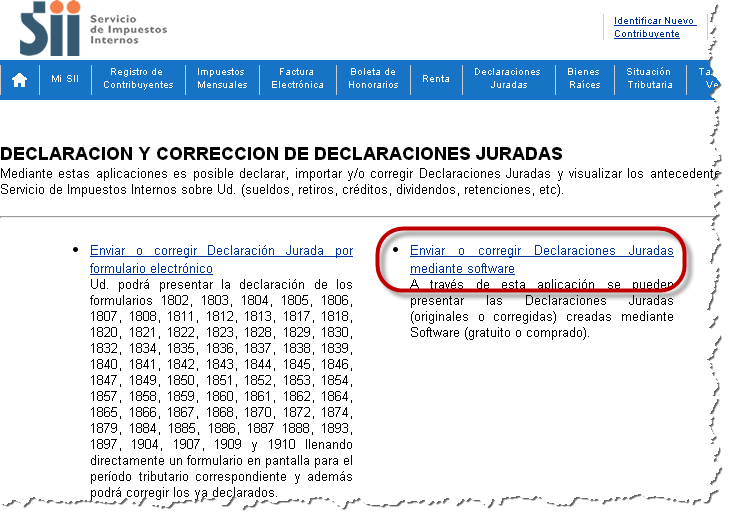Click the text 'podrá corregir los ya declarados.'
Image resolution: width=729 pixels, height=516 pixels.
click(x=184, y=492)
